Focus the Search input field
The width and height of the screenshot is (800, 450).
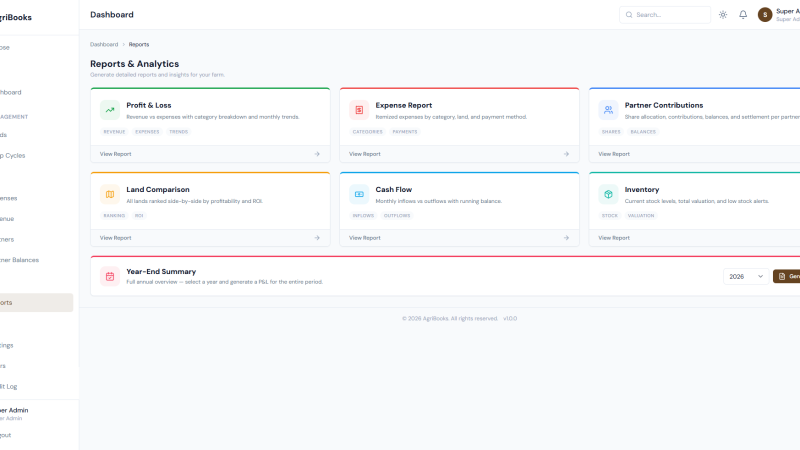click(x=665, y=15)
